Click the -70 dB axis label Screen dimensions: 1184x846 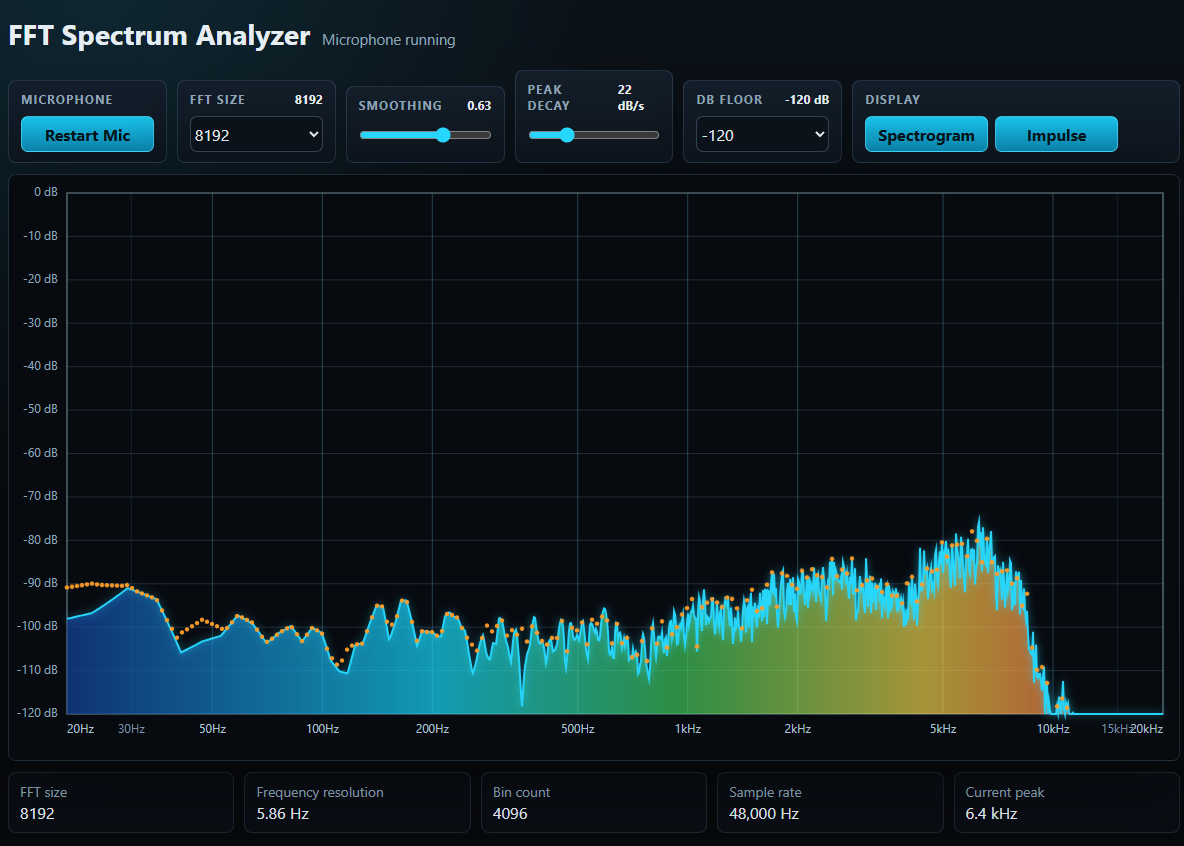41,496
